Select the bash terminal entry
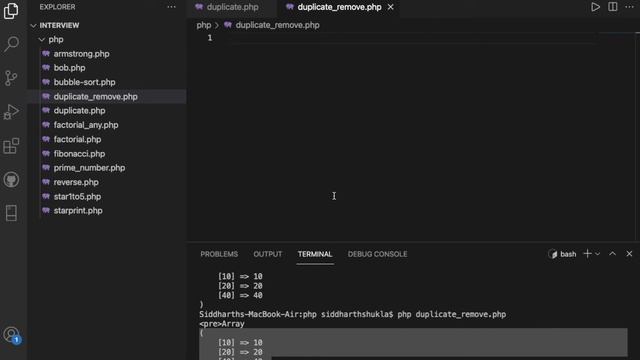The height and width of the screenshot is (360, 640). [562, 254]
